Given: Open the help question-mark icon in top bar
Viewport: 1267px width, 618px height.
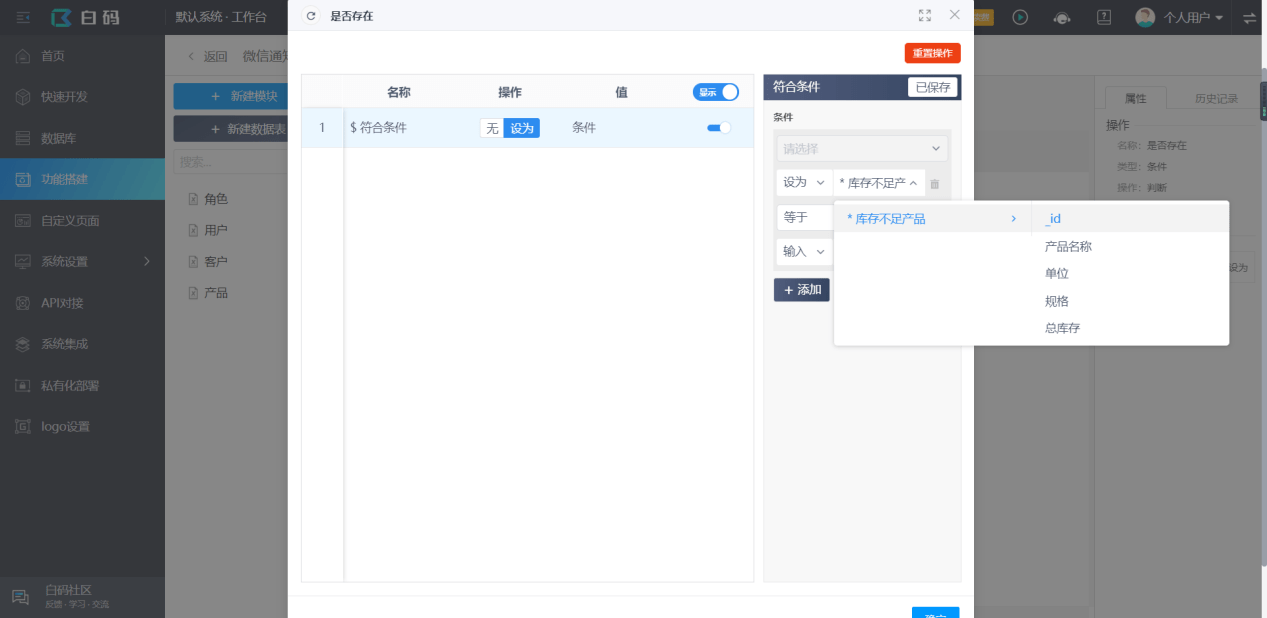Looking at the screenshot, I should pos(1104,17).
